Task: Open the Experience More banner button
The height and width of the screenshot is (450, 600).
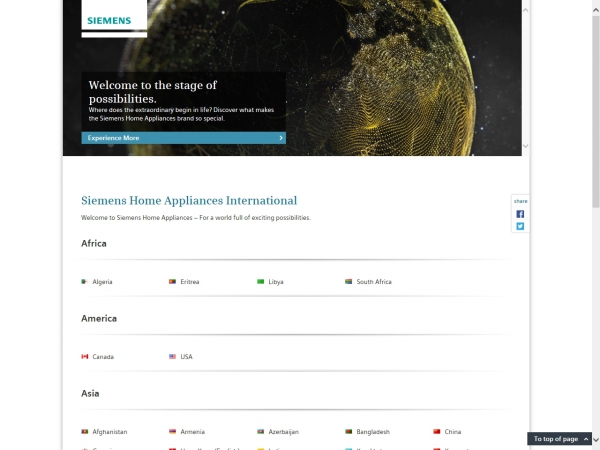Action: pyautogui.click(x=184, y=138)
